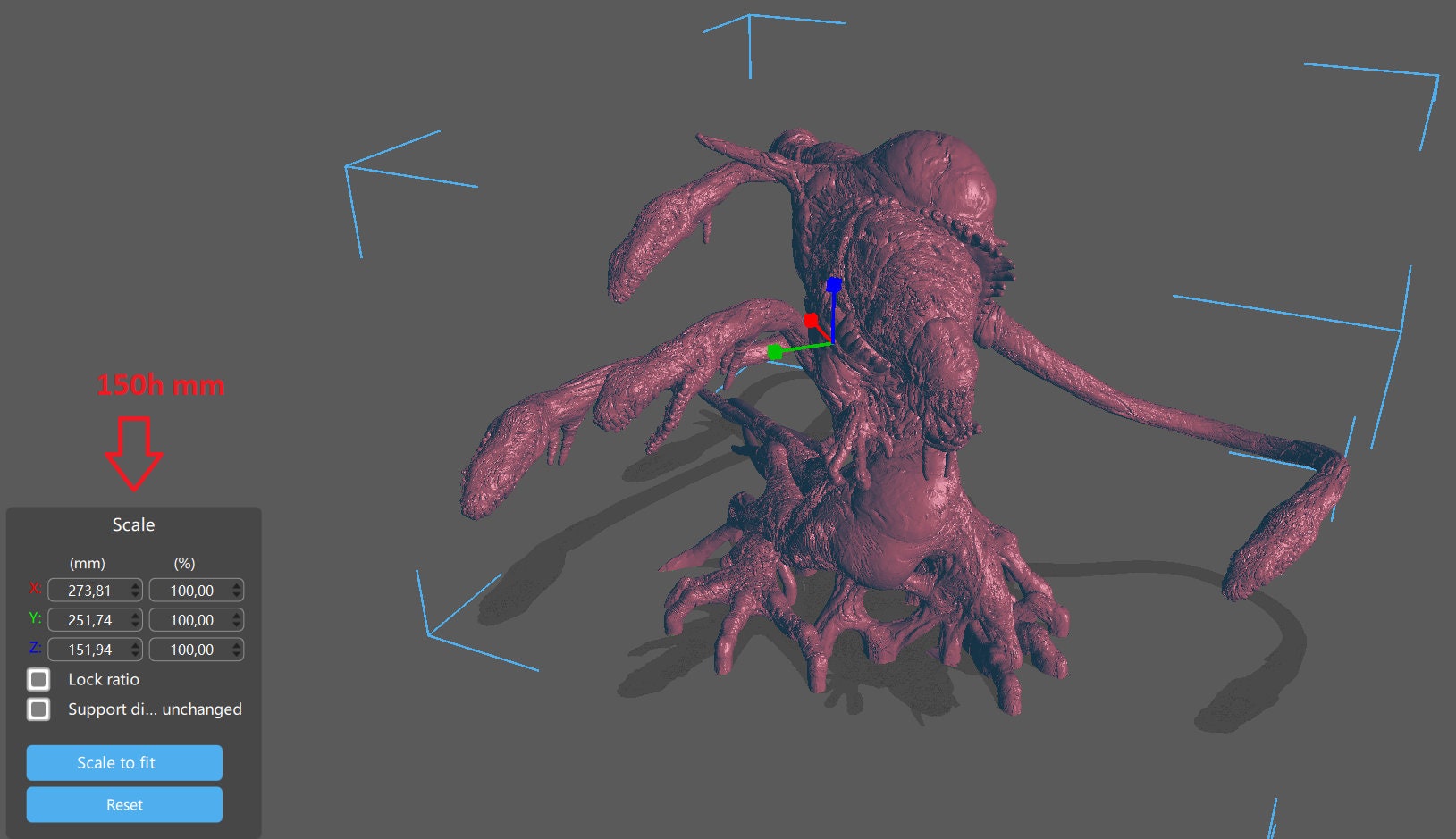Click the red X-axis gizmo handle

click(811, 320)
